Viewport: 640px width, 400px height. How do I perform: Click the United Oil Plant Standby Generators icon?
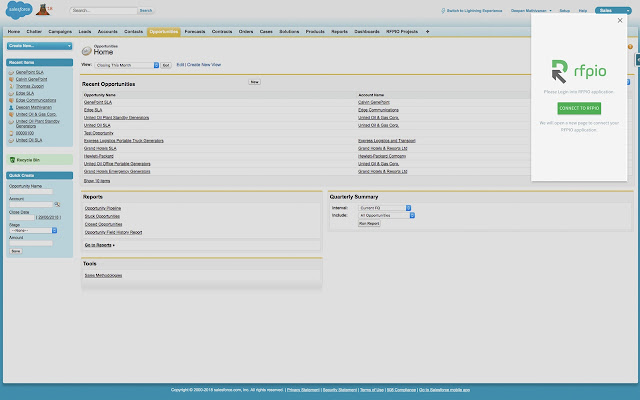[x=11, y=122]
